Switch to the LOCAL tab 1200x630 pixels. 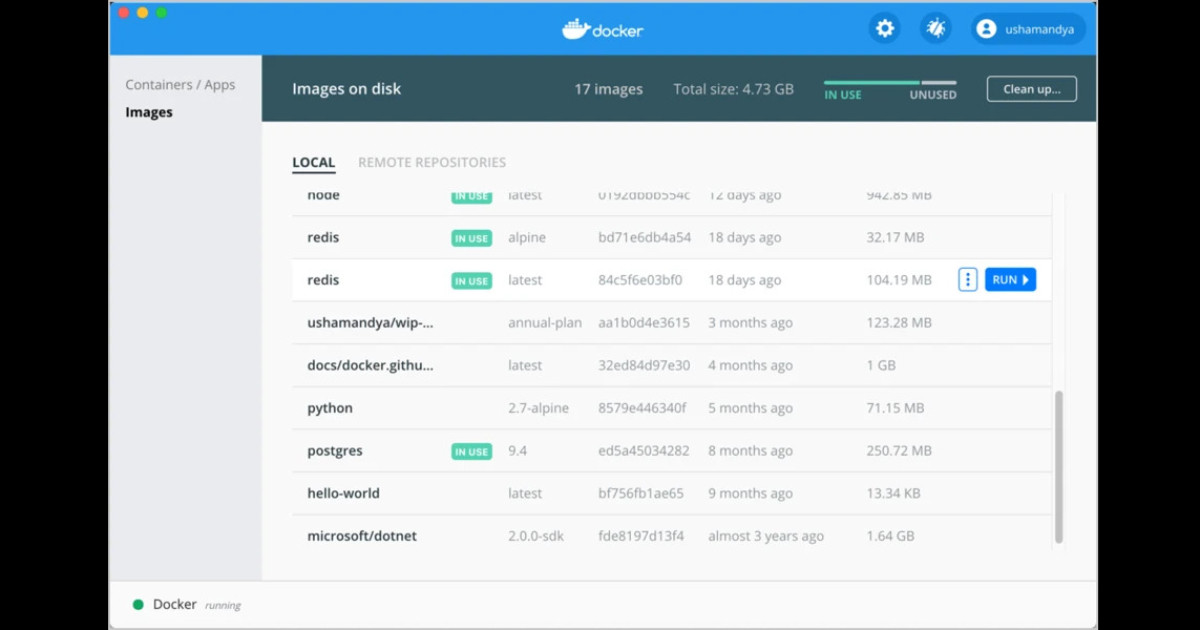tap(313, 163)
